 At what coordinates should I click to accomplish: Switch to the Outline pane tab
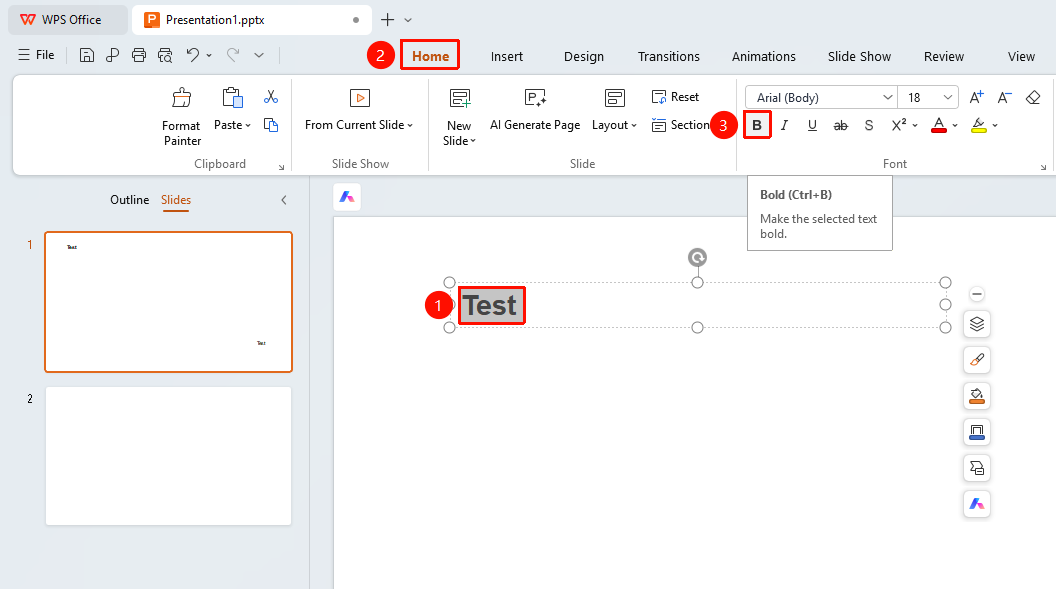click(x=130, y=200)
